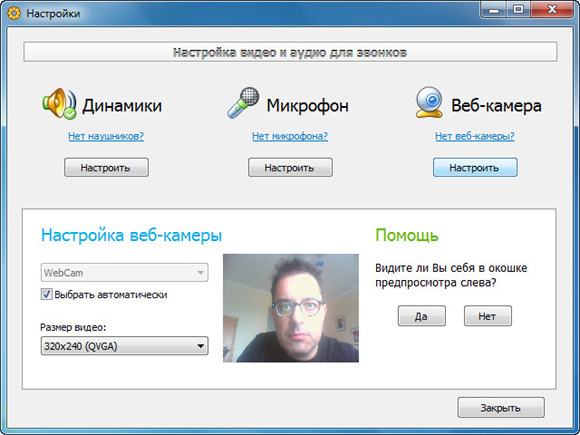Click the speaker icon beside Динамики

coord(60,104)
